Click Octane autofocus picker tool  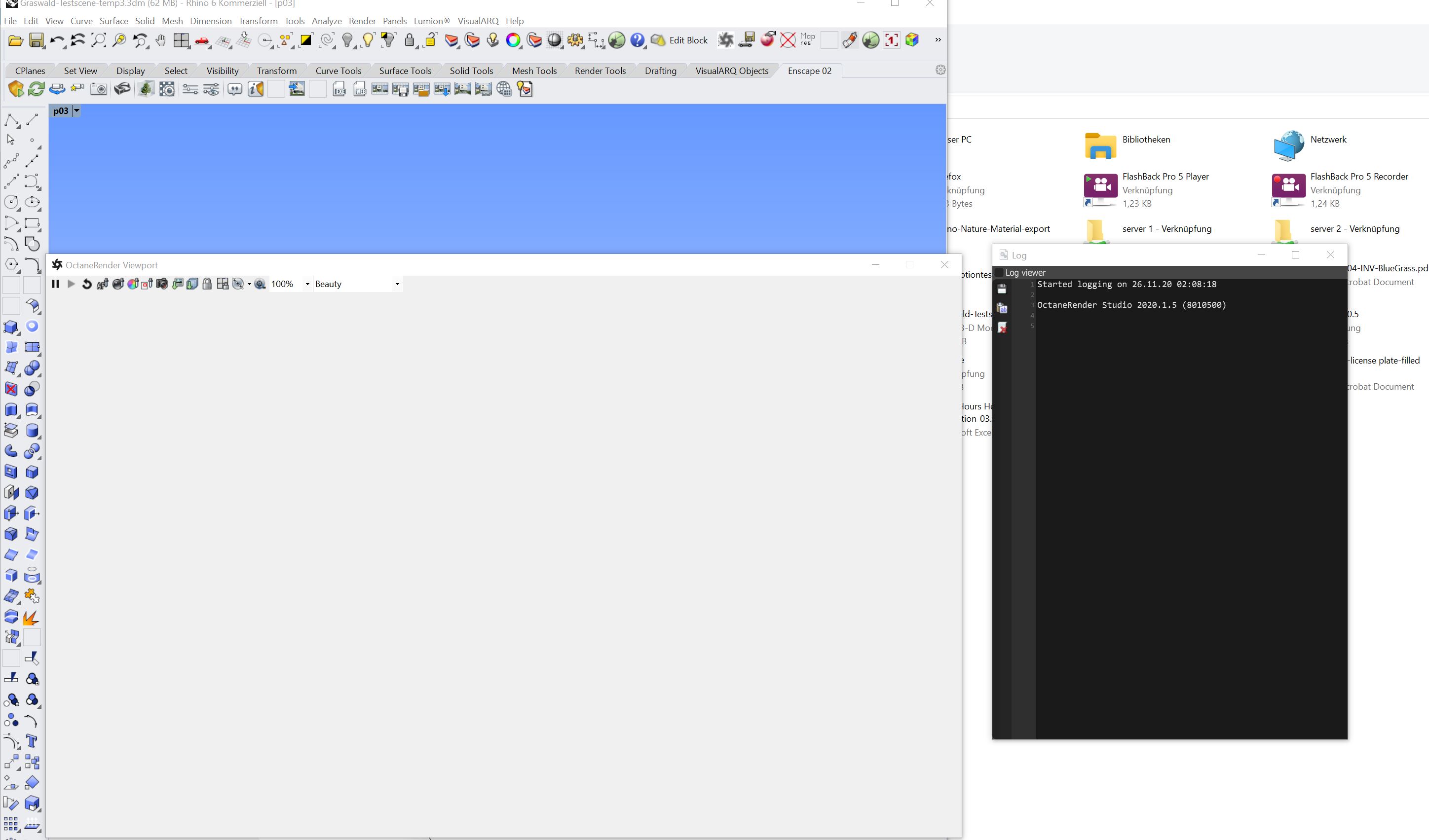tap(103, 284)
